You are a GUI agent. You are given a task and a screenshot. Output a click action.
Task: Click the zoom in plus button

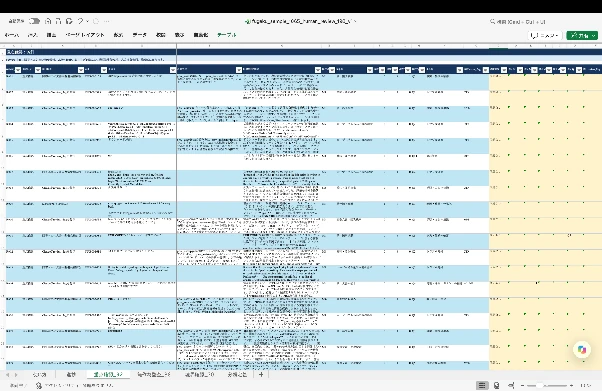tap(572, 385)
